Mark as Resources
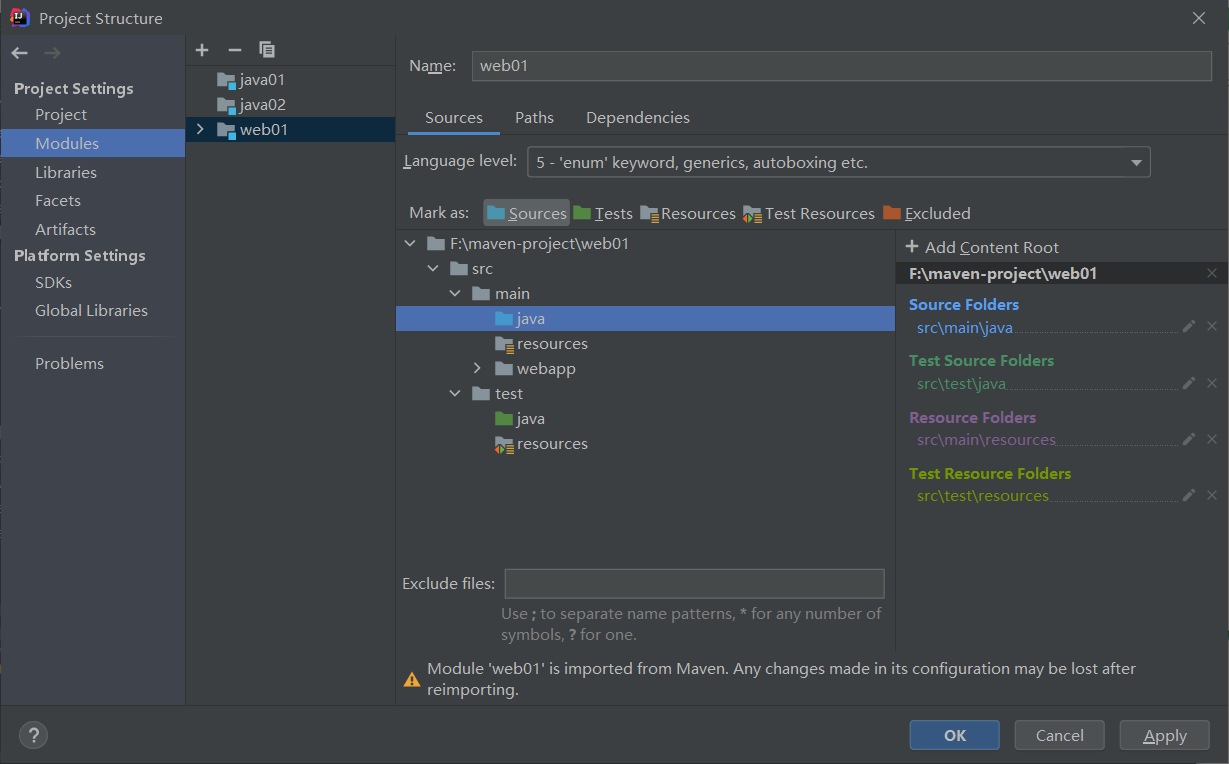Viewport: 1229px width, 764px height. tap(688, 213)
